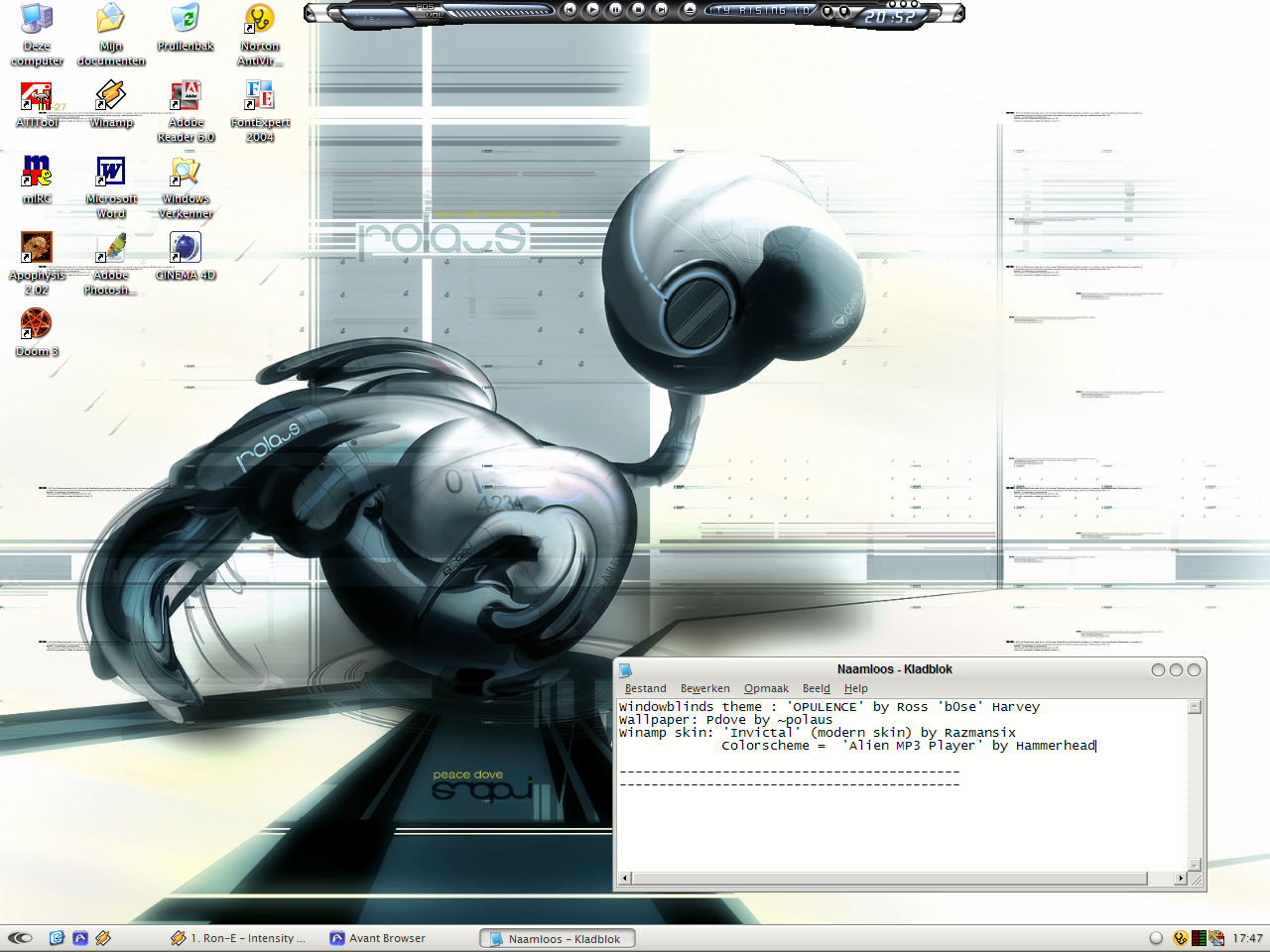
Task: Click the Kladblok window title 'Naamloos - Kladblok'
Action: point(895,669)
